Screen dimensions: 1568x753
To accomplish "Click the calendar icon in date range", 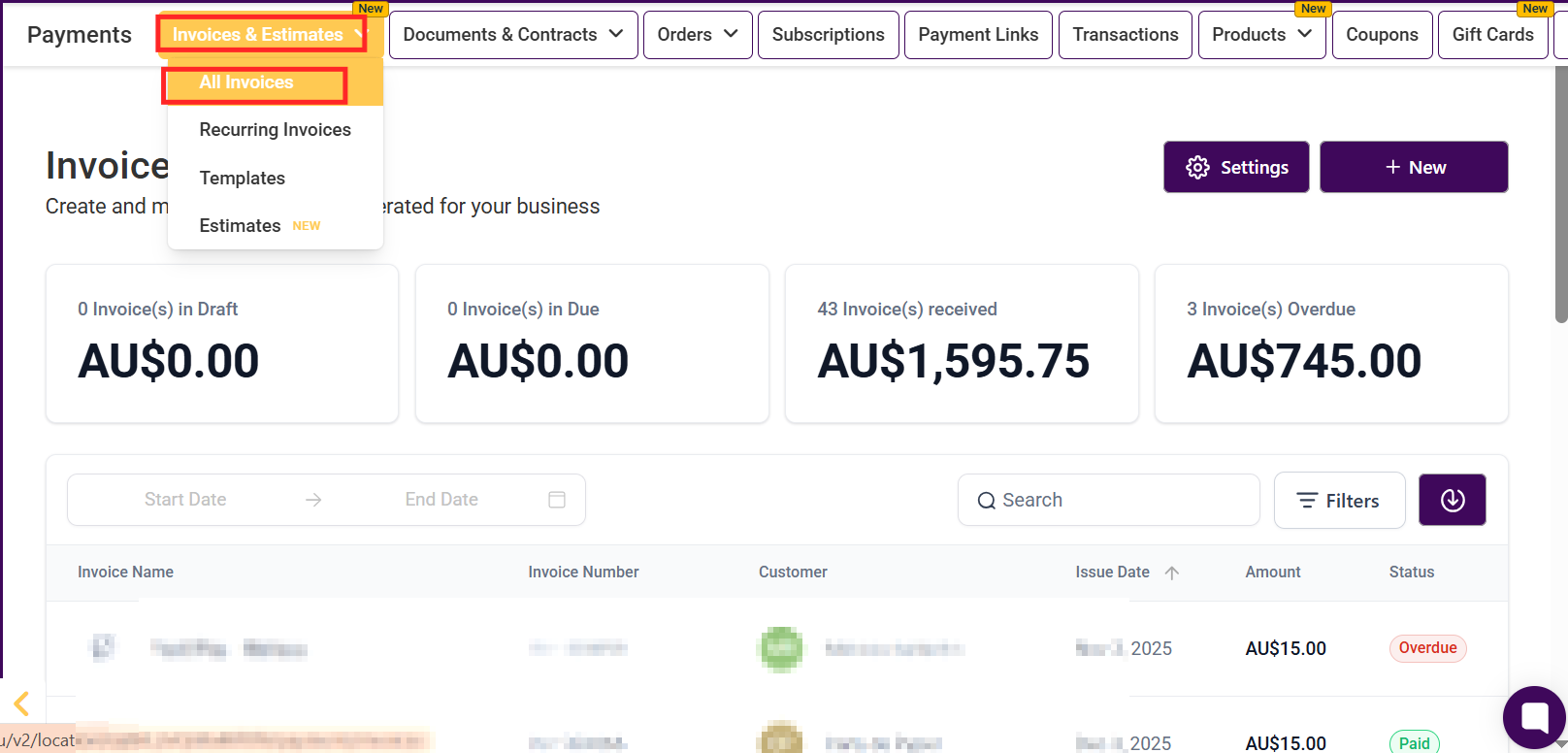I will tap(557, 500).
